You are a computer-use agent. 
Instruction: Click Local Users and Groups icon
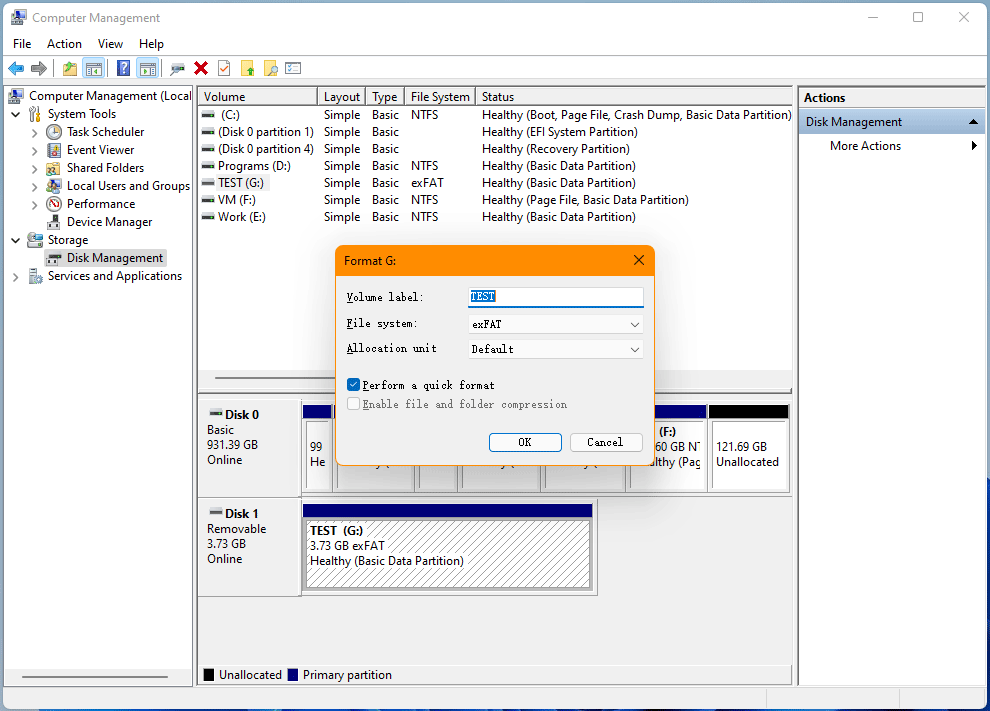tap(54, 186)
